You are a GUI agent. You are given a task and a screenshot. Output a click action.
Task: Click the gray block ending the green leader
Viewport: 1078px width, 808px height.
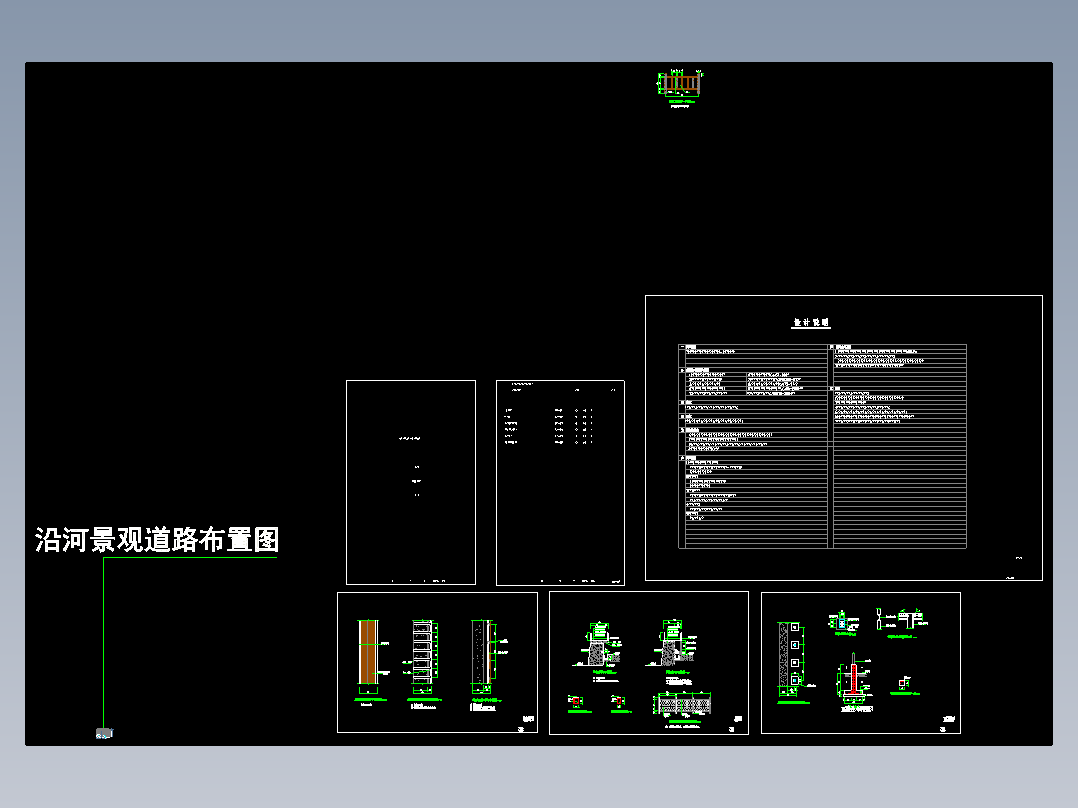click(x=104, y=734)
